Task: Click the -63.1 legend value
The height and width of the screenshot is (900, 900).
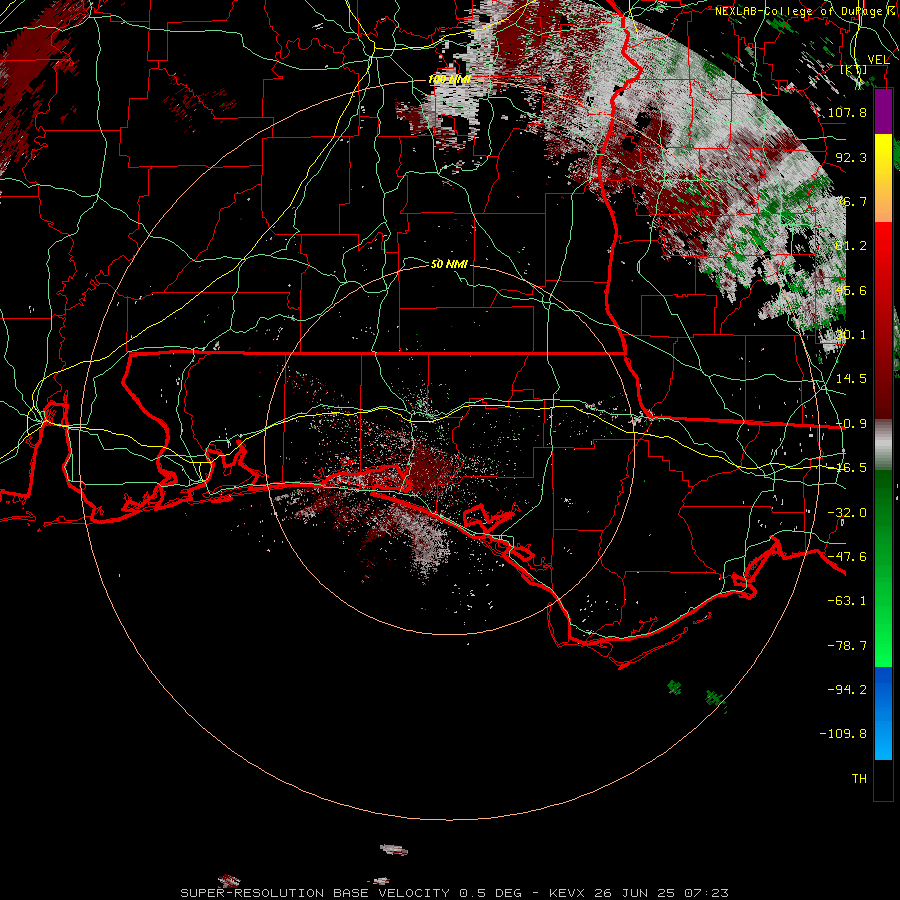Action: 847,601
